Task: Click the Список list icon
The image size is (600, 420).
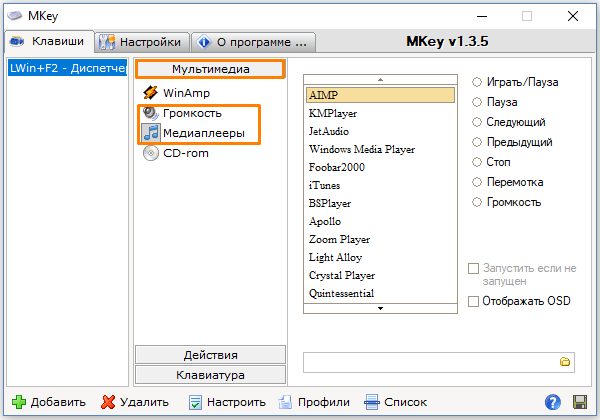Action: pyautogui.click(x=372, y=402)
